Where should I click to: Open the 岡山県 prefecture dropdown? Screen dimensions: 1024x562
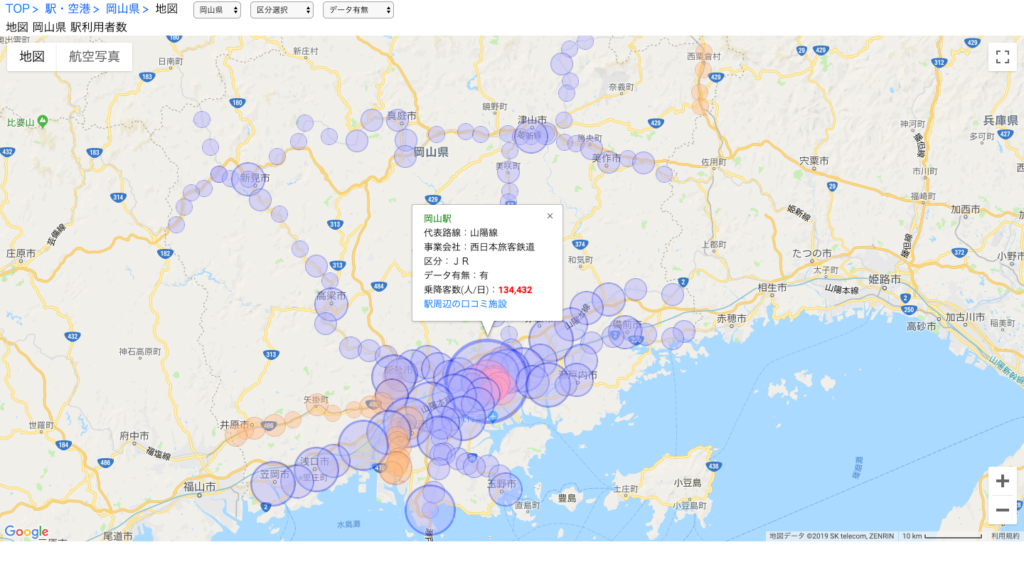(217, 10)
